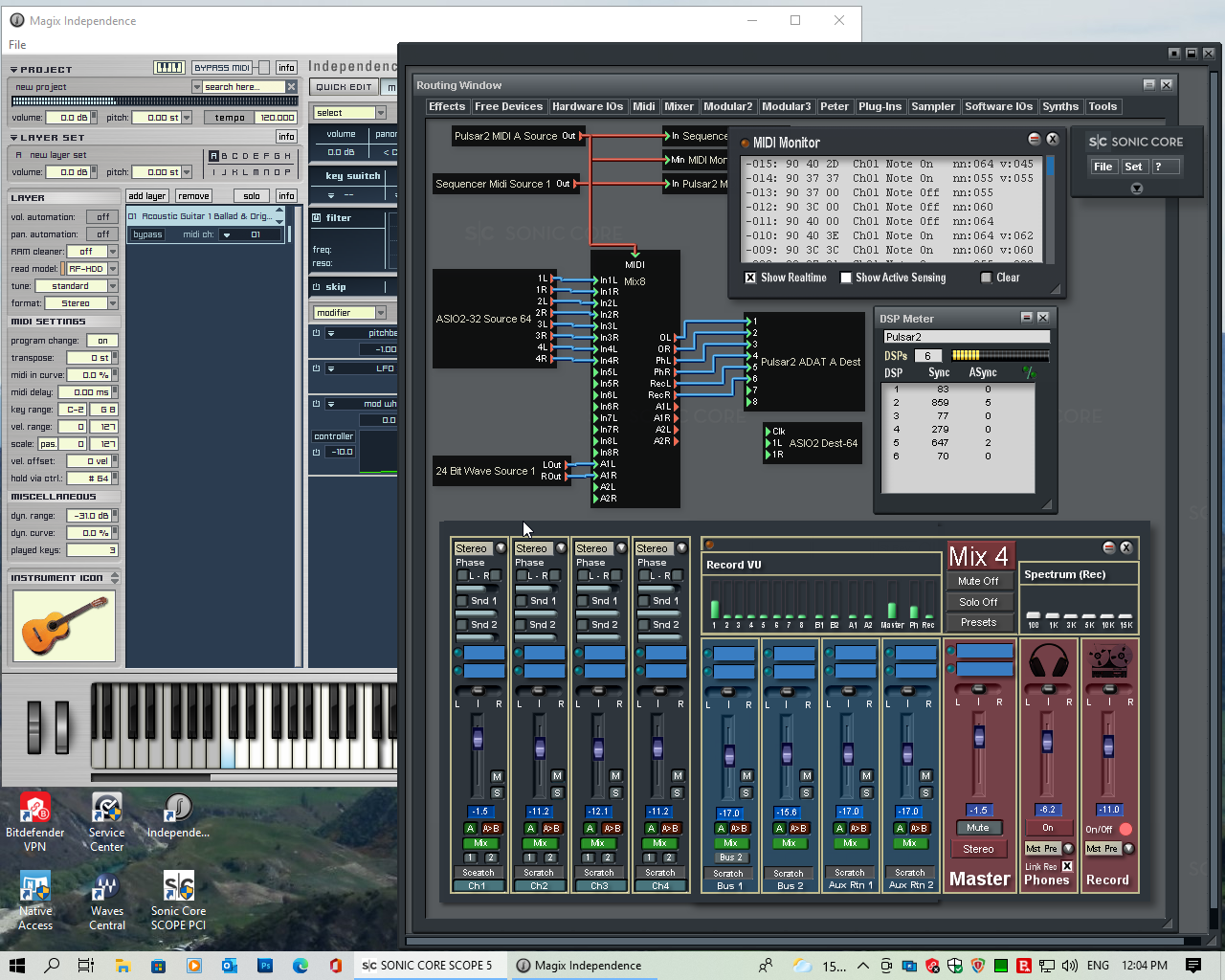Open the format Stereo dropdown
The height and width of the screenshot is (980, 1225).
pos(112,303)
